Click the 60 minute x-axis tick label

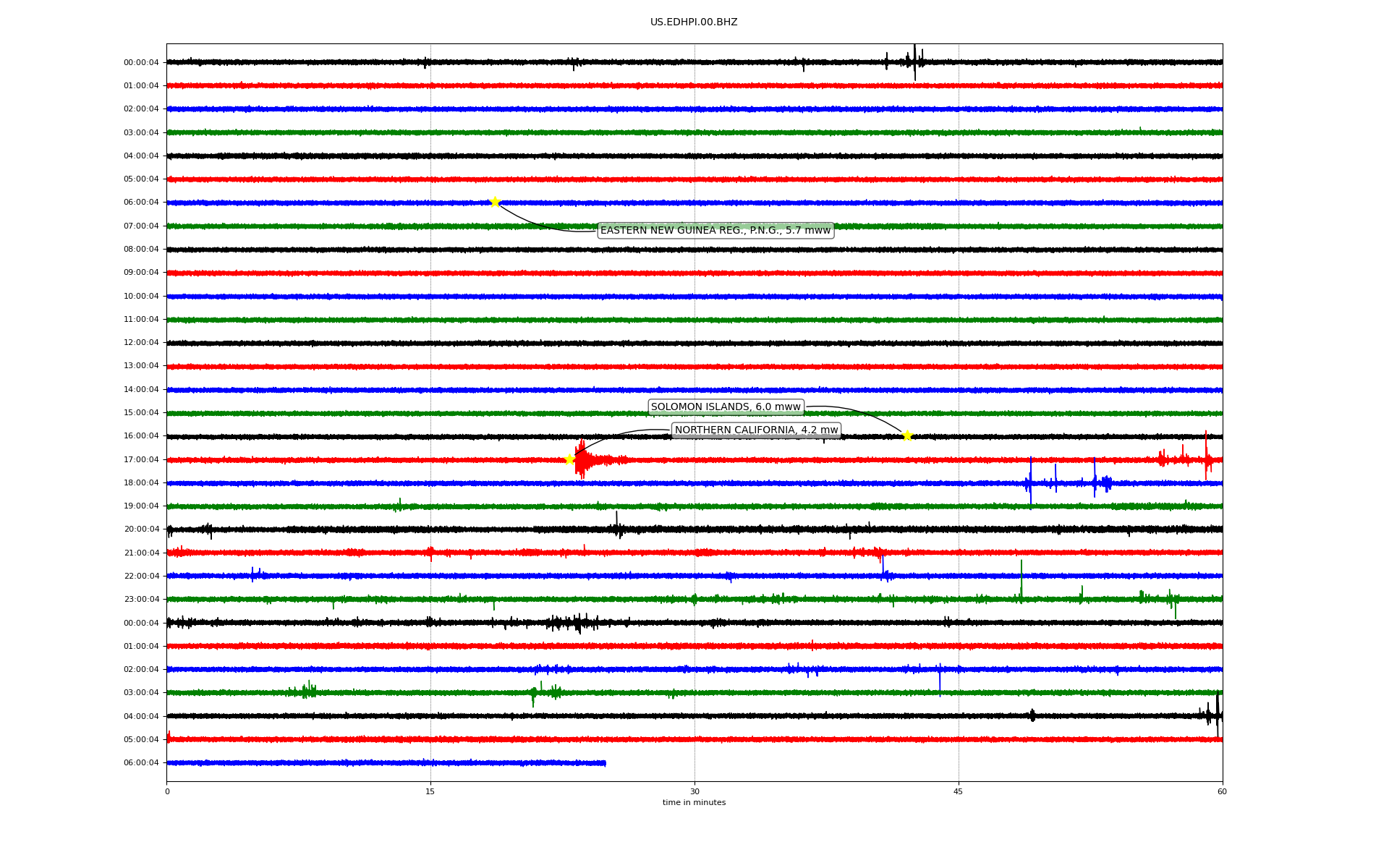tap(1222, 791)
